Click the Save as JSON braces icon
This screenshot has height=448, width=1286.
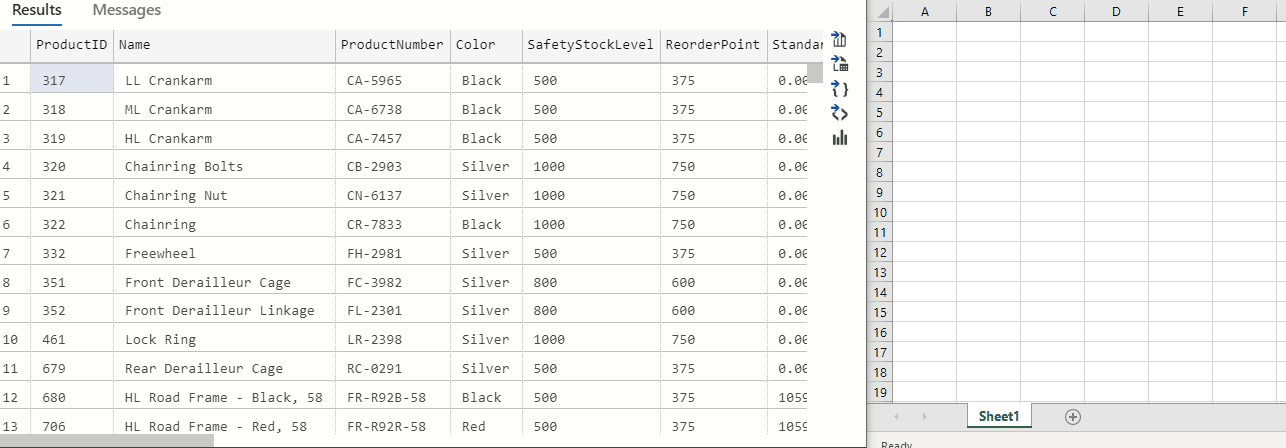click(840, 89)
